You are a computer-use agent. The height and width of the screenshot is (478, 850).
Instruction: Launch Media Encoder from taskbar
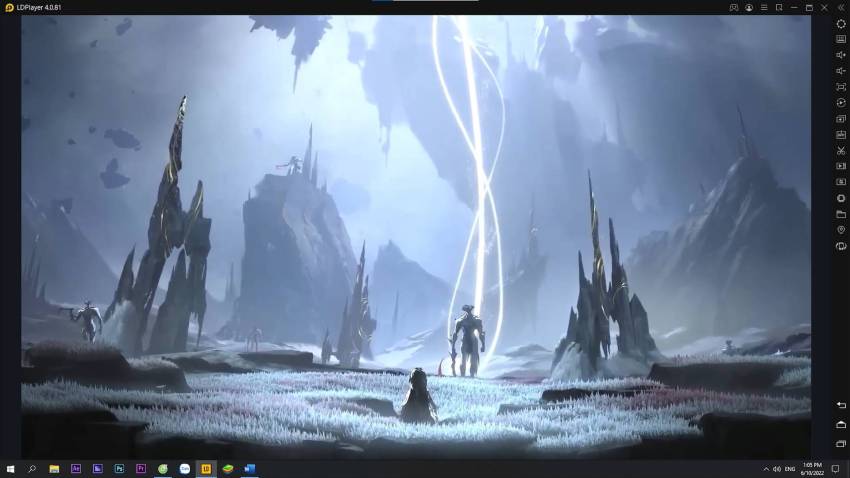pos(98,469)
